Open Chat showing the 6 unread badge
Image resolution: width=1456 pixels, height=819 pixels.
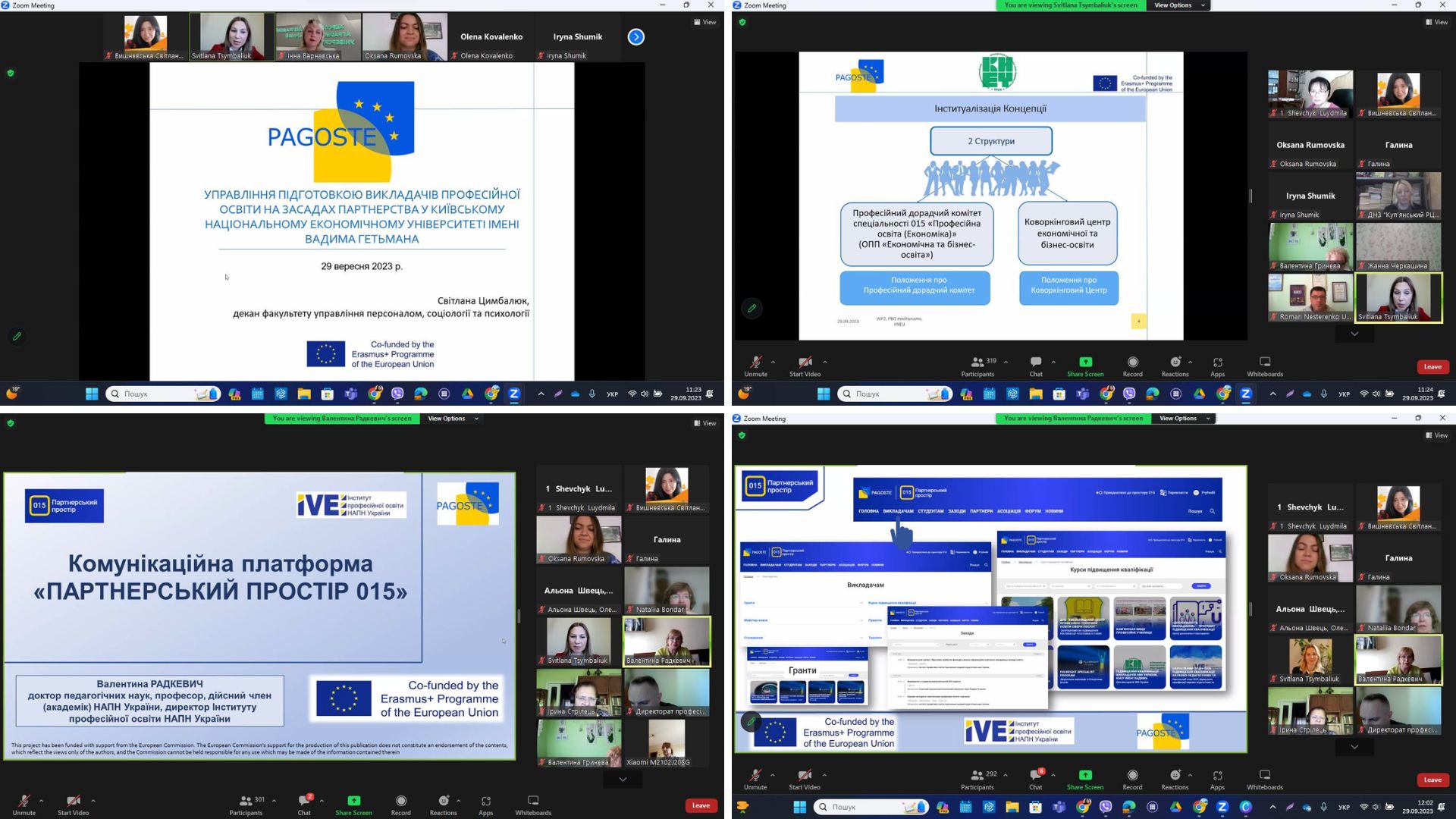[x=1036, y=779]
